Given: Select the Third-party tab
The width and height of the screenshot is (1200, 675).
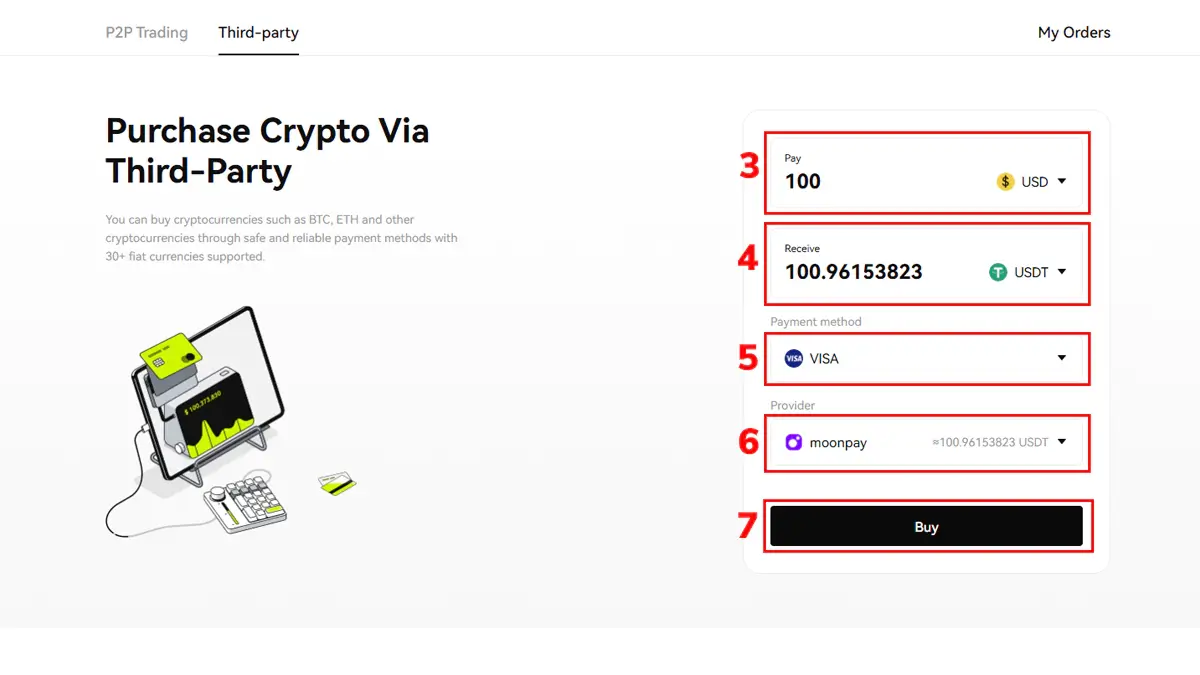Looking at the screenshot, I should [x=258, y=33].
